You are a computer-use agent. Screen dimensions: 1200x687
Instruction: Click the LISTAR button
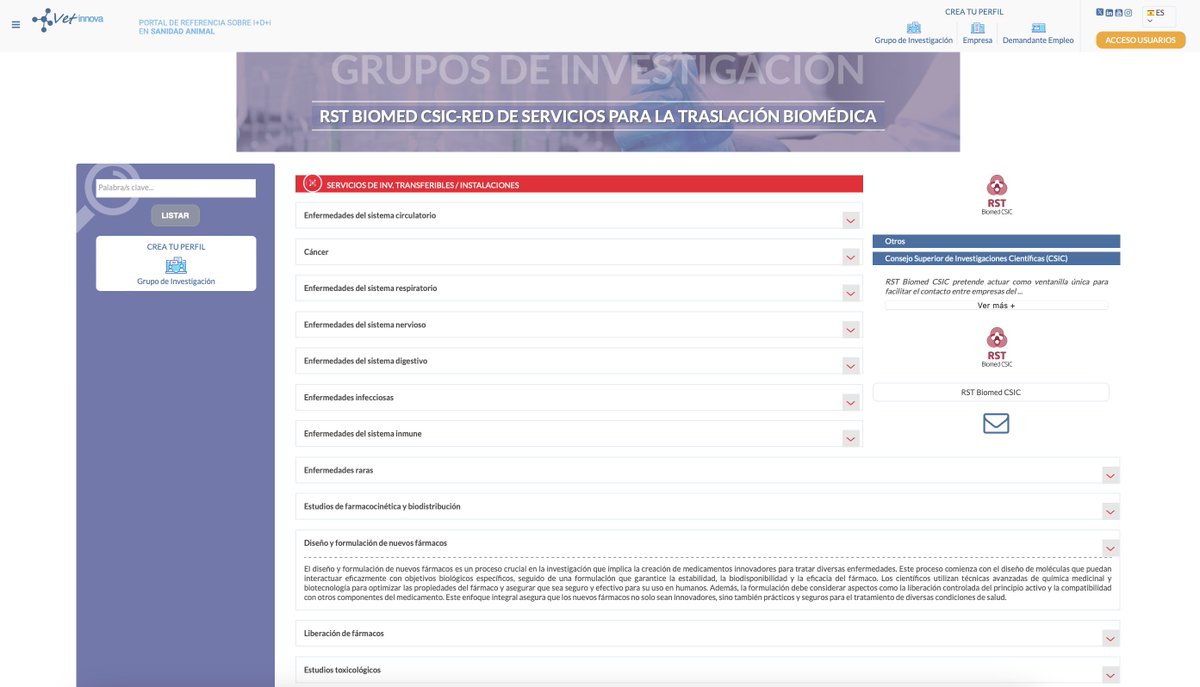[176, 215]
